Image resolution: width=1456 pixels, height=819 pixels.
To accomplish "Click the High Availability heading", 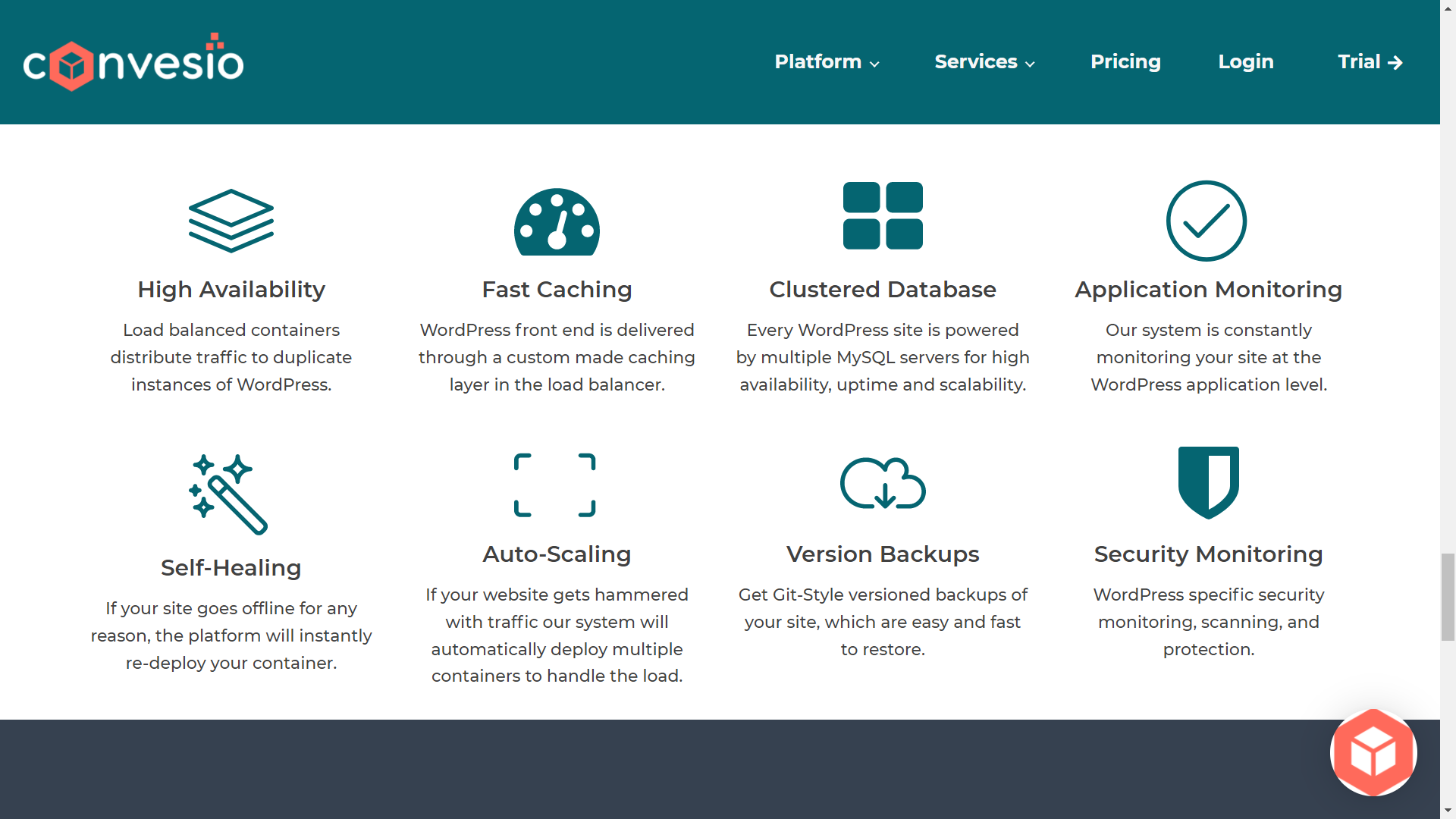I will [231, 289].
